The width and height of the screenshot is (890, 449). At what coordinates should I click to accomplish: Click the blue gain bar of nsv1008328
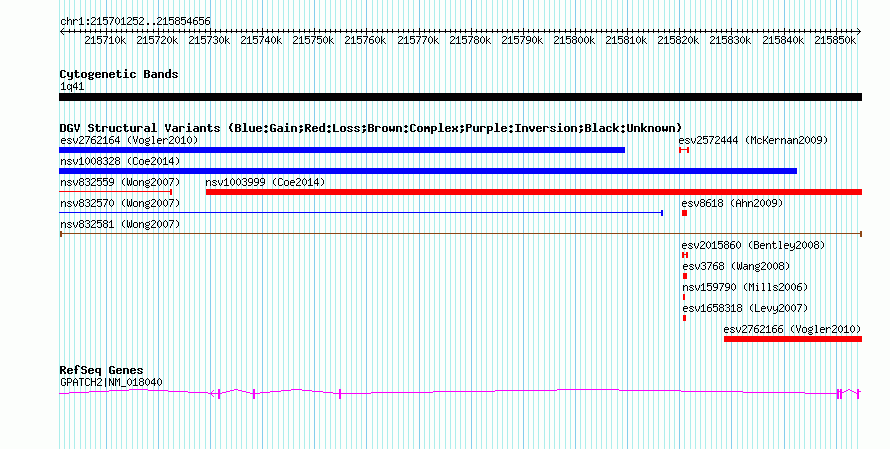(x=428, y=171)
